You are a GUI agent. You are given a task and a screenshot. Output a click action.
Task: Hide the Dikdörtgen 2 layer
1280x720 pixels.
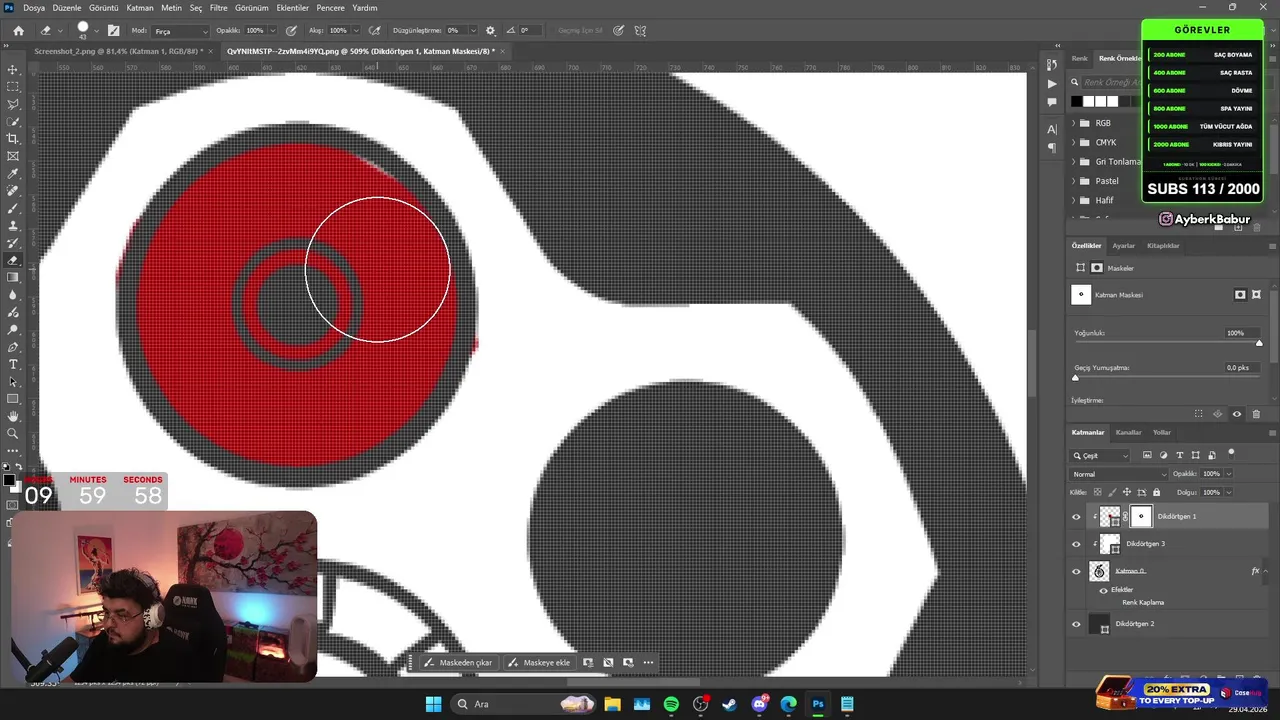(x=1076, y=624)
